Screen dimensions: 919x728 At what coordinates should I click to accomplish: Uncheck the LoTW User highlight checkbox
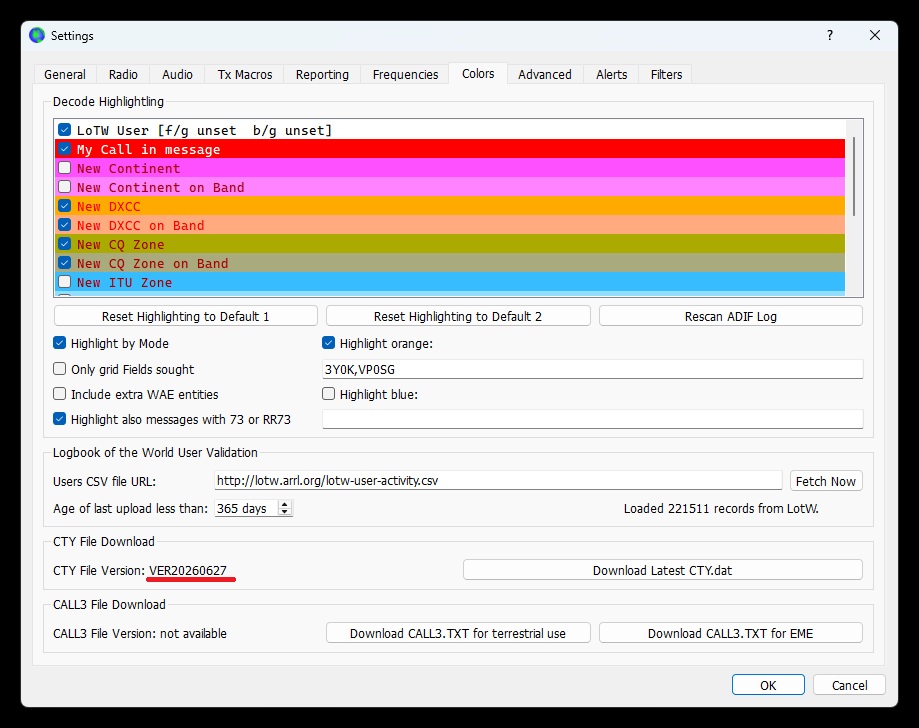click(64, 130)
